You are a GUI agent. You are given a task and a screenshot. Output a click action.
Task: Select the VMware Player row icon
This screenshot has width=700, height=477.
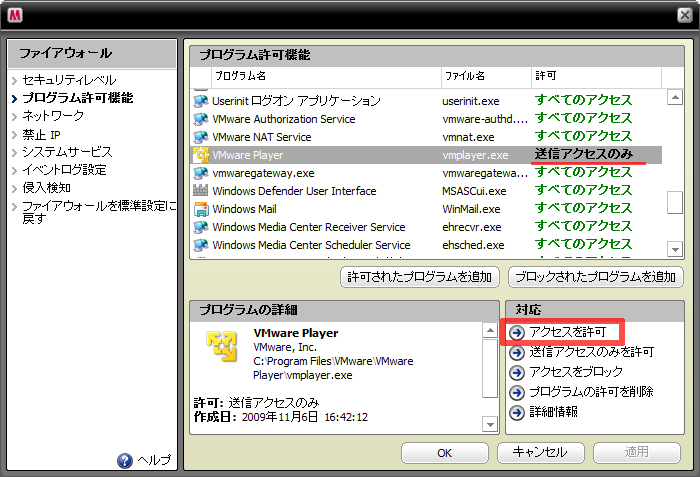click(200, 155)
